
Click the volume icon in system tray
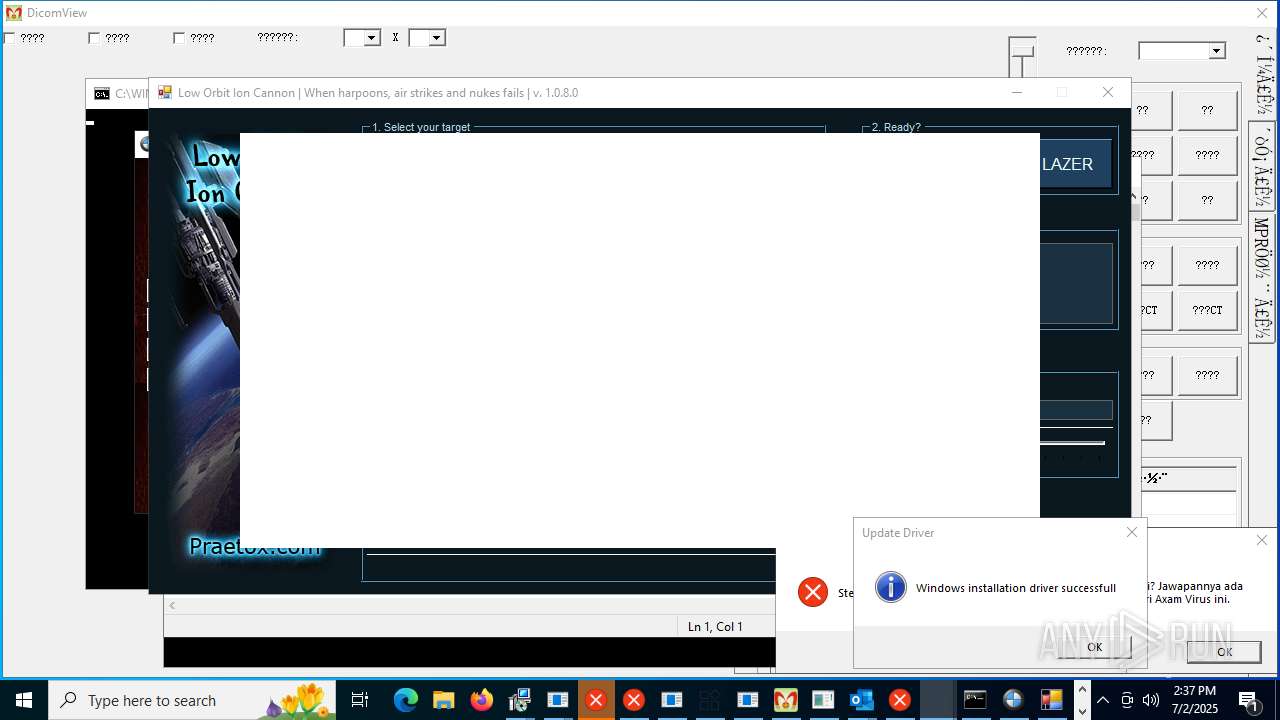pyautogui.click(x=1151, y=700)
